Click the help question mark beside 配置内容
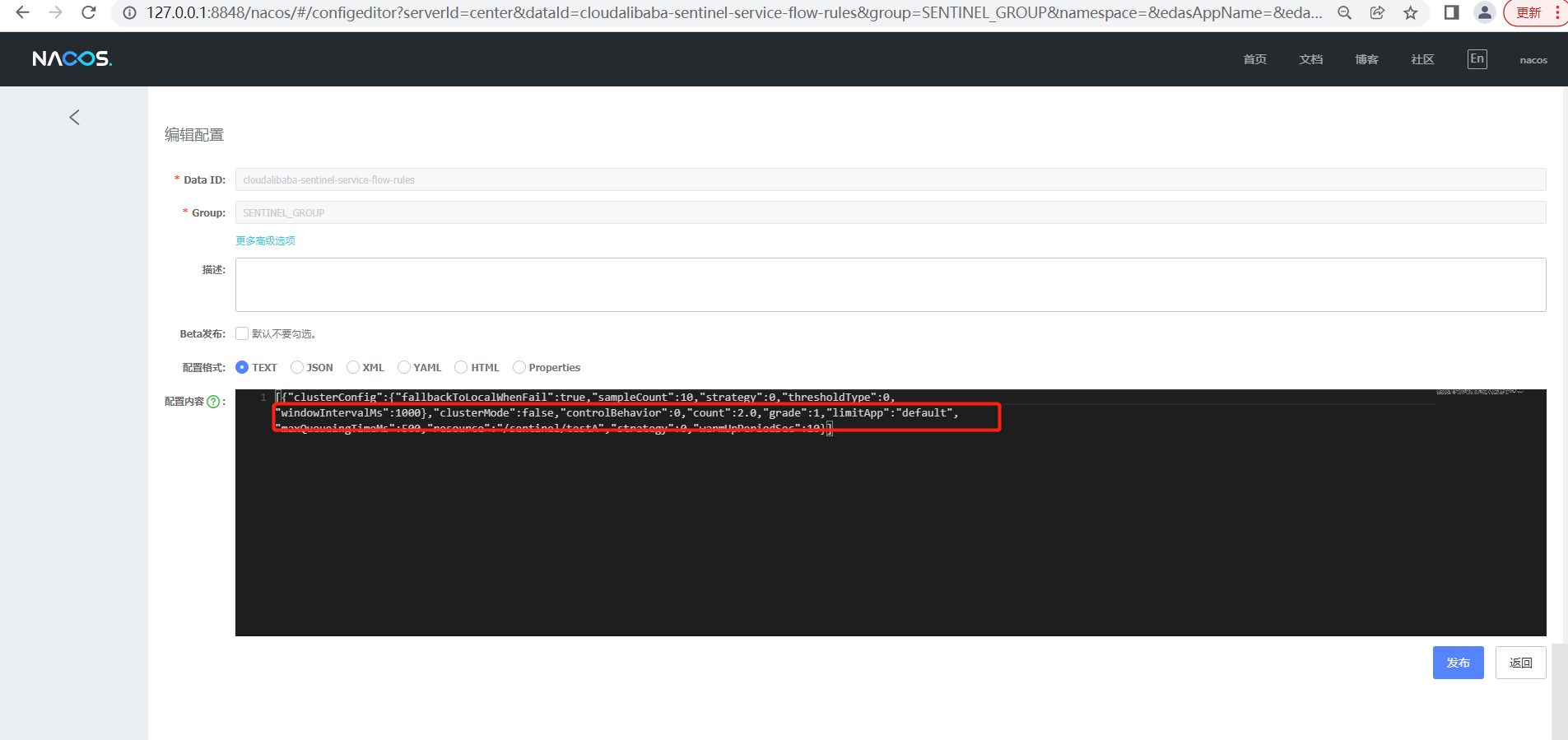 213,402
